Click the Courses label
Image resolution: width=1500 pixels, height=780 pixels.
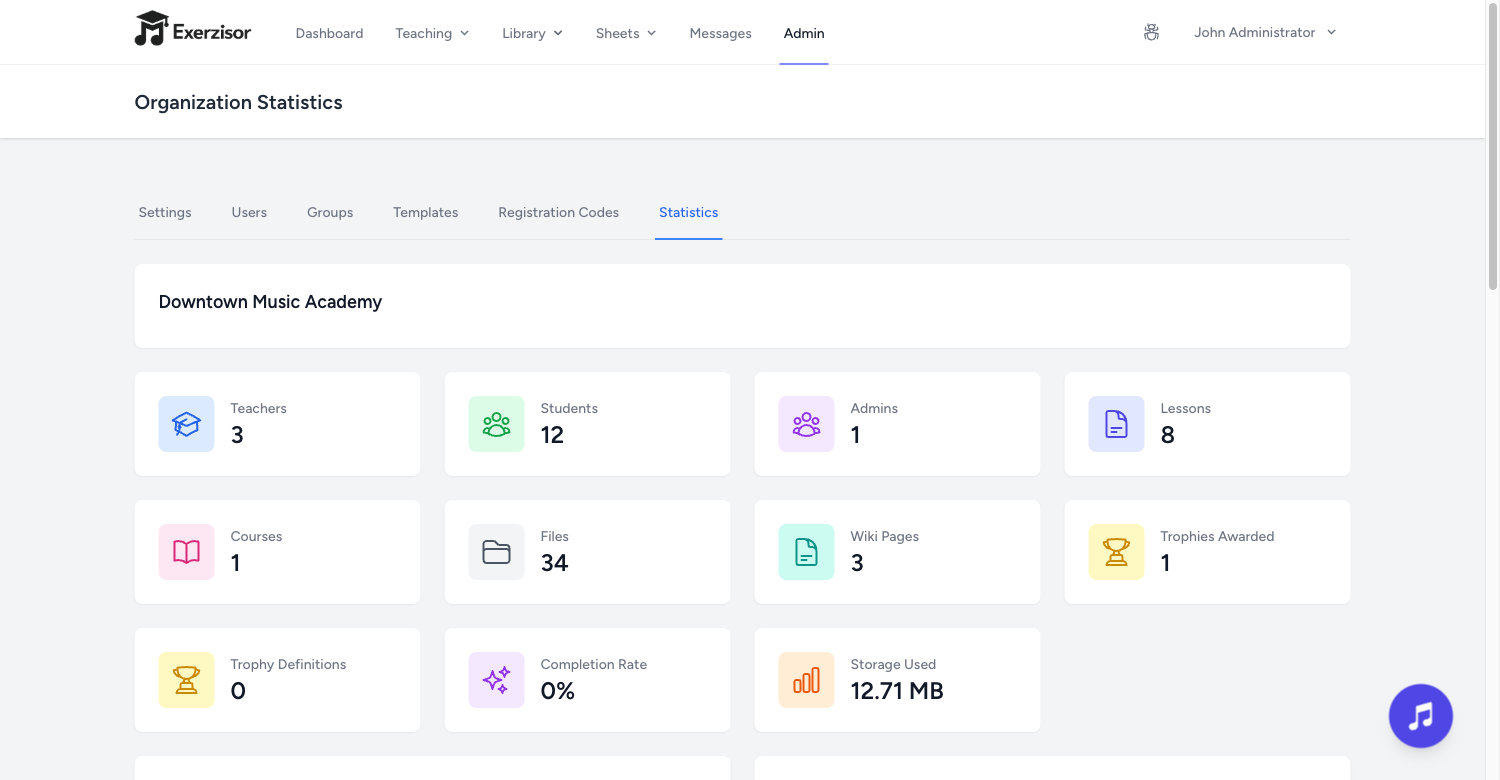click(256, 536)
